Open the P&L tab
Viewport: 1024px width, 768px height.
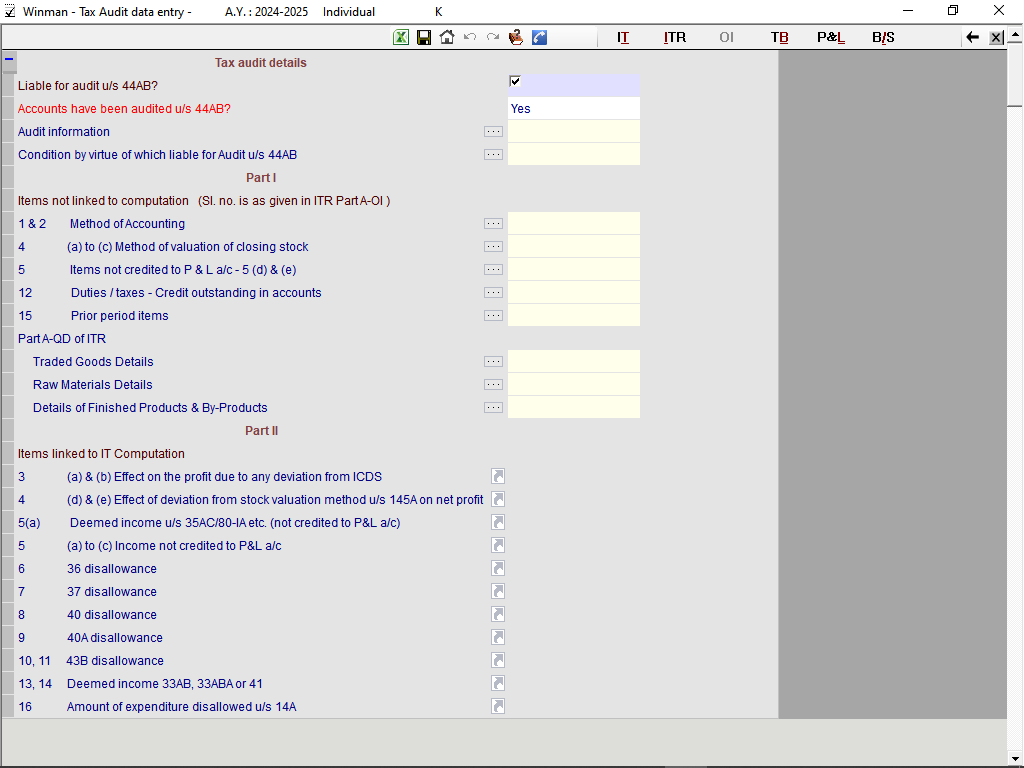tap(831, 37)
